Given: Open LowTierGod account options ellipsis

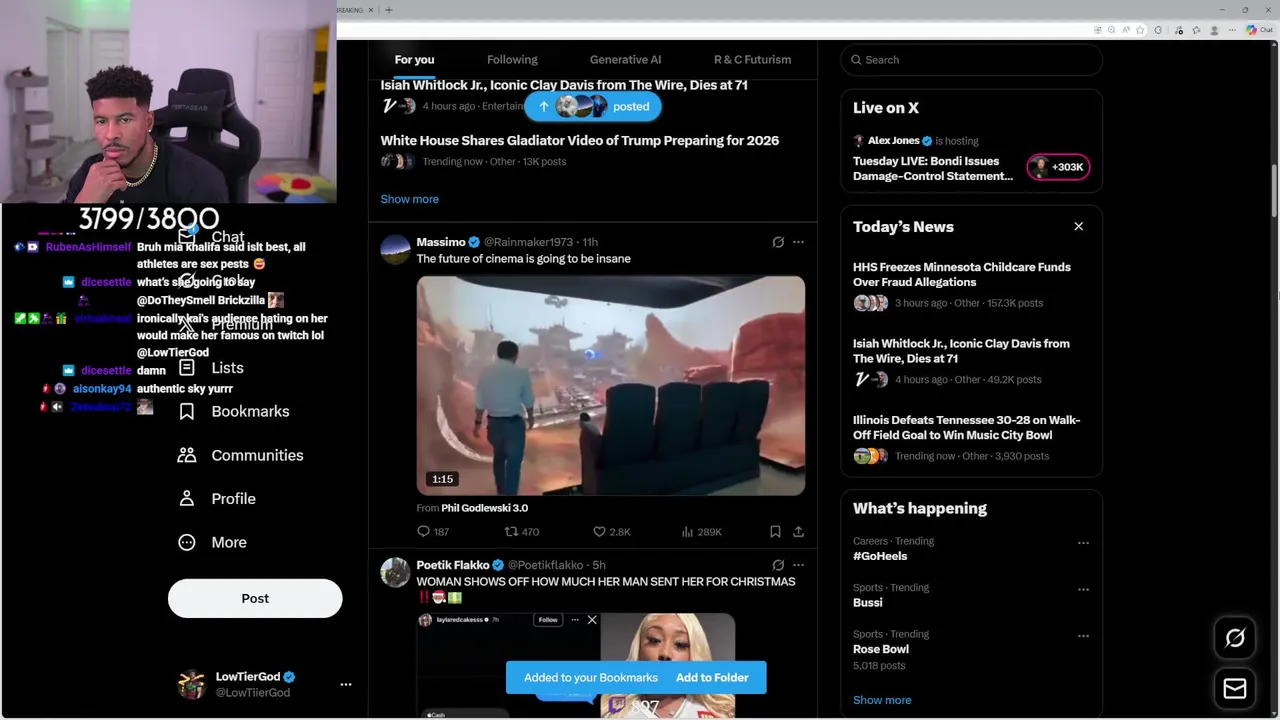Looking at the screenshot, I should pyautogui.click(x=346, y=685).
